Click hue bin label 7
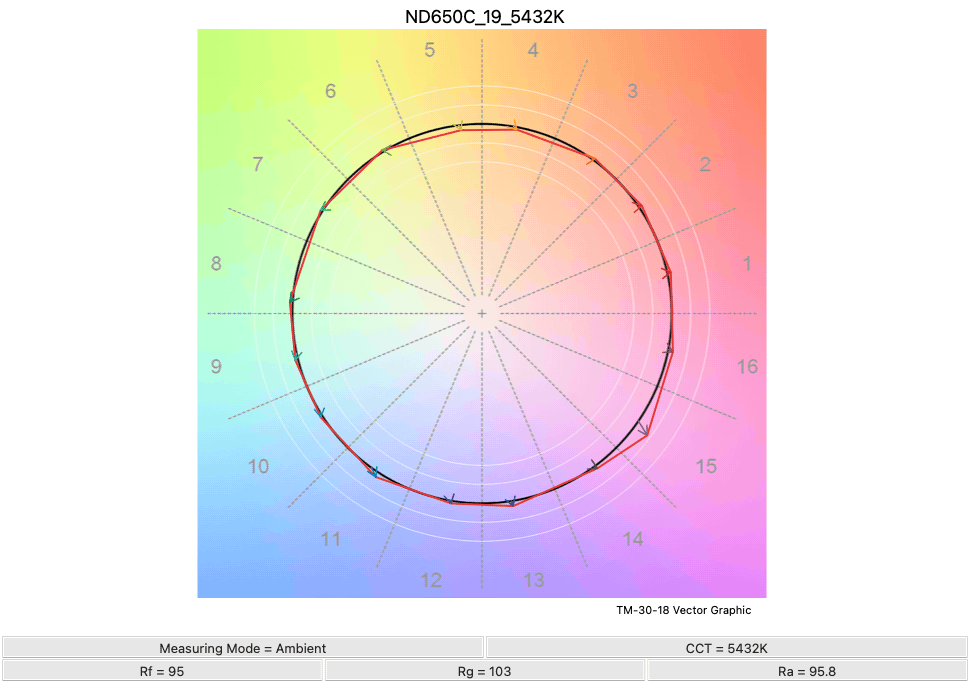Screen dimensions: 970x683 coord(258,164)
